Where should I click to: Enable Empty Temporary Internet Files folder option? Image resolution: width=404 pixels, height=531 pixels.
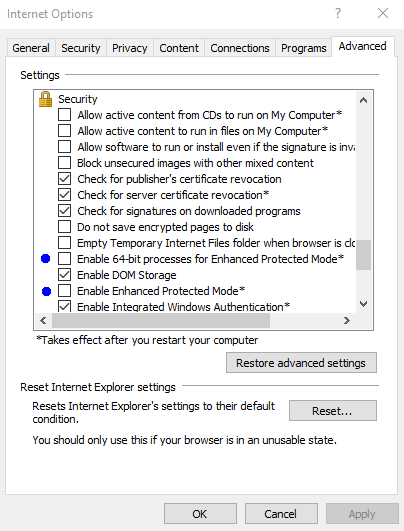pyautogui.click(x=64, y=243)
